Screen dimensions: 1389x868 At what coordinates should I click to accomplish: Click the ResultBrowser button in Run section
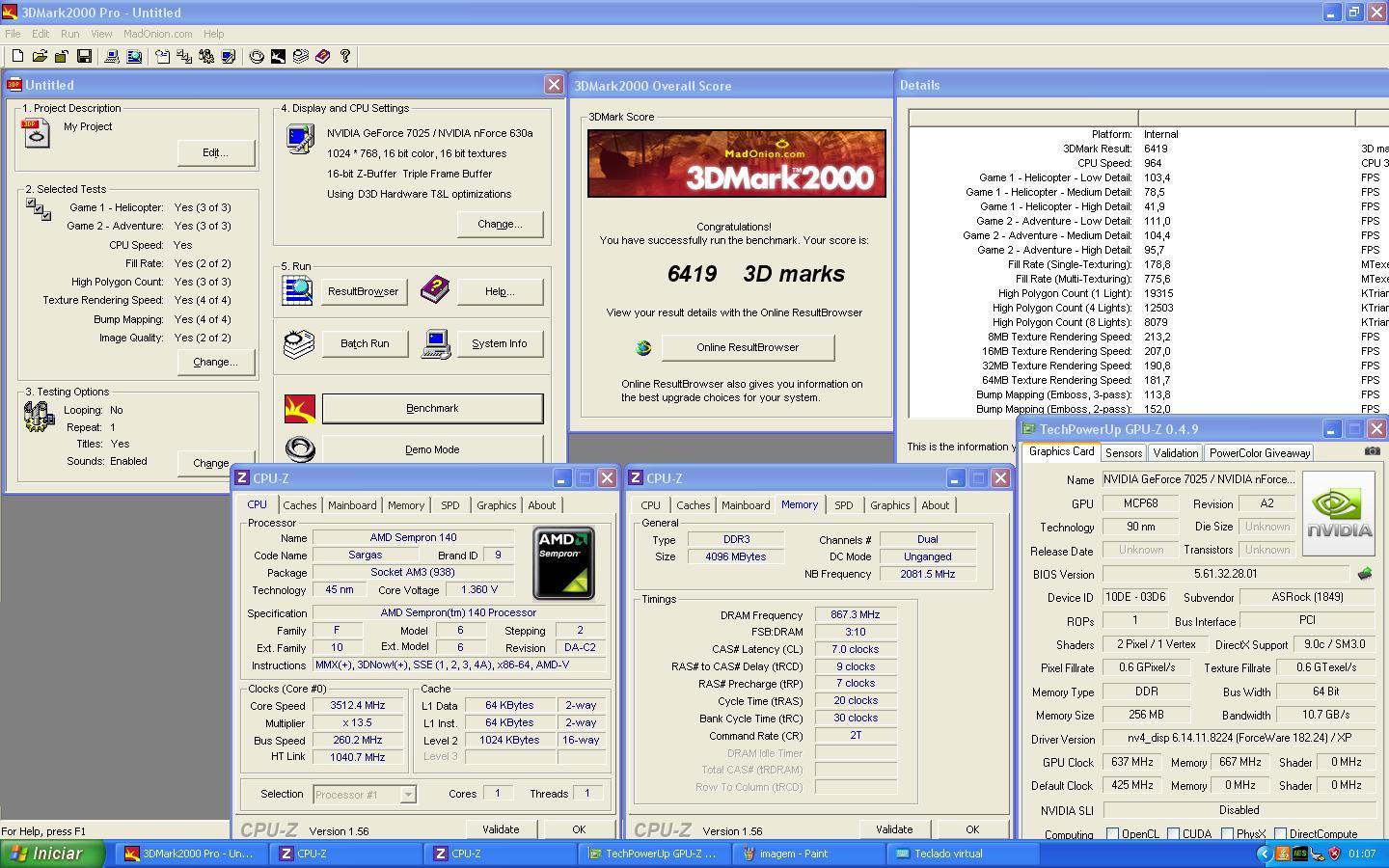click(x=364, y=291)
